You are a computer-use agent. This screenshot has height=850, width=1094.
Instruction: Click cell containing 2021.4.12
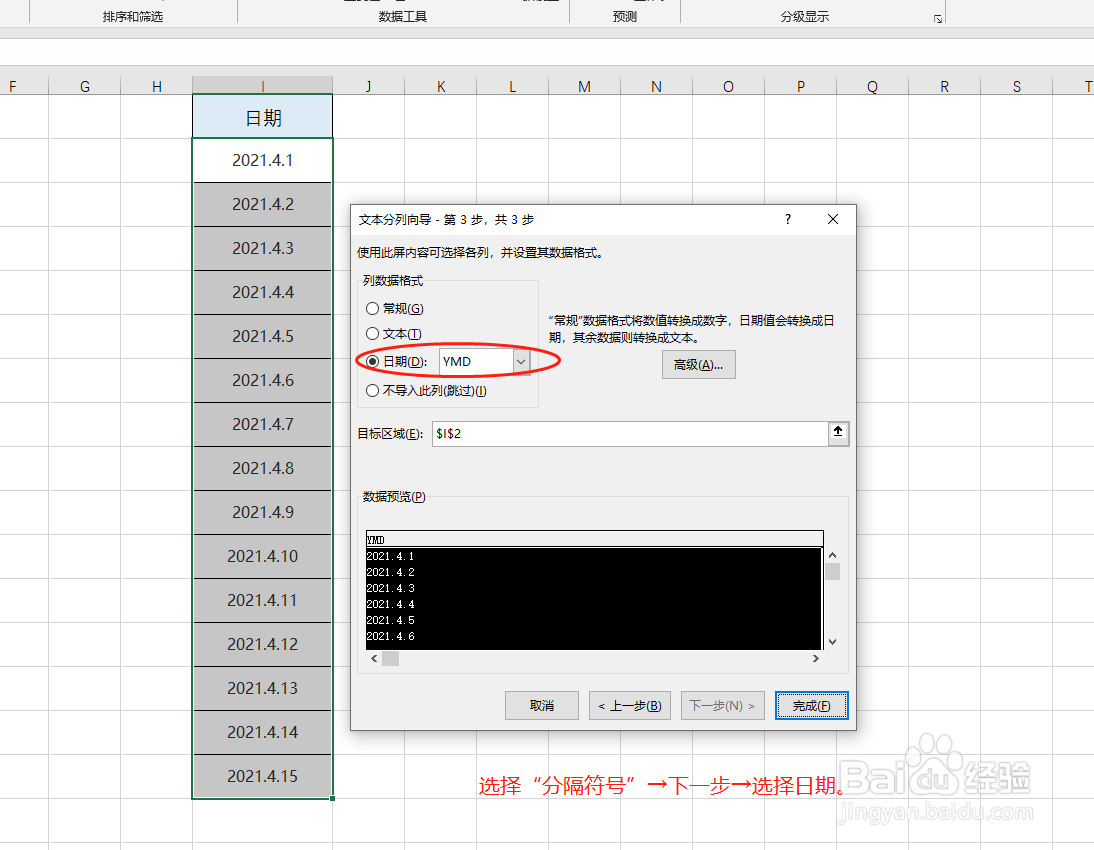point(262,644)
